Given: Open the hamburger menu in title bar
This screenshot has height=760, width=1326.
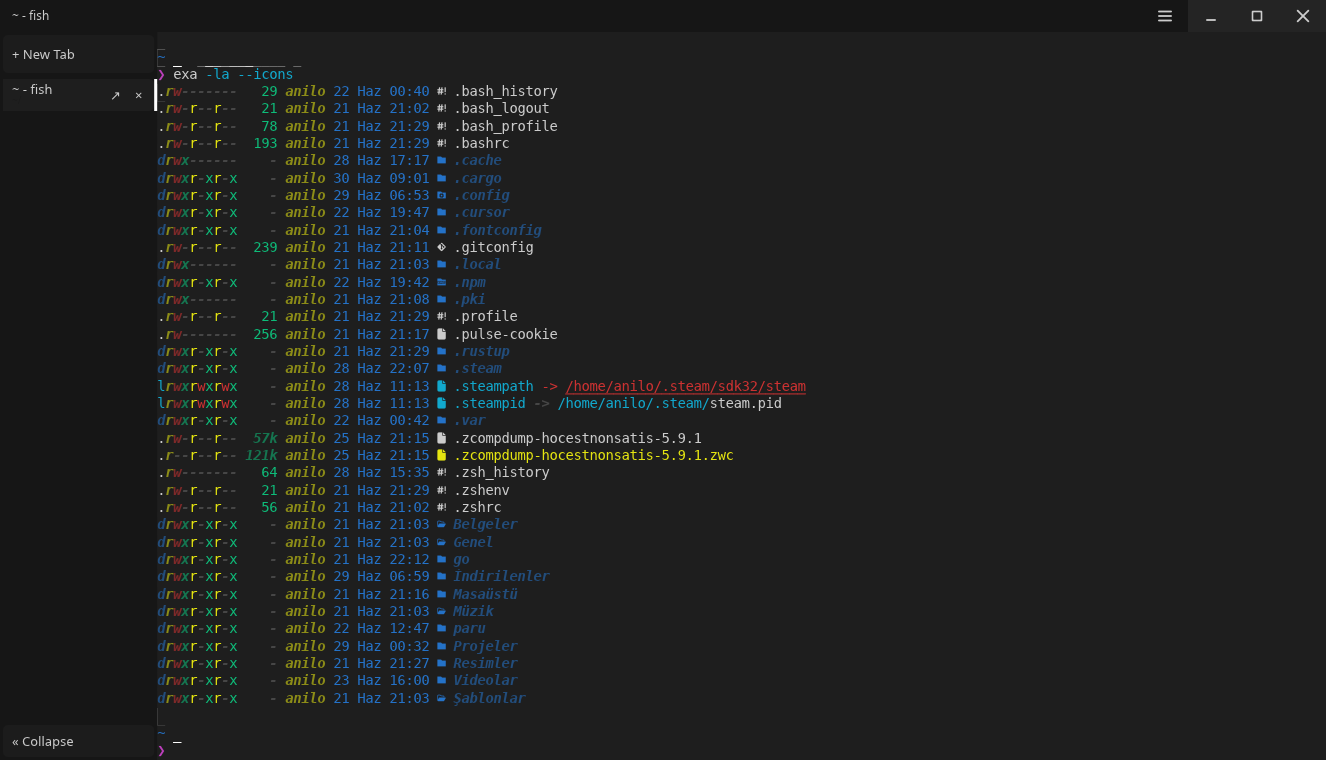Looking at the screenshot, I should pyautogui.click(x=1165, y=16).
